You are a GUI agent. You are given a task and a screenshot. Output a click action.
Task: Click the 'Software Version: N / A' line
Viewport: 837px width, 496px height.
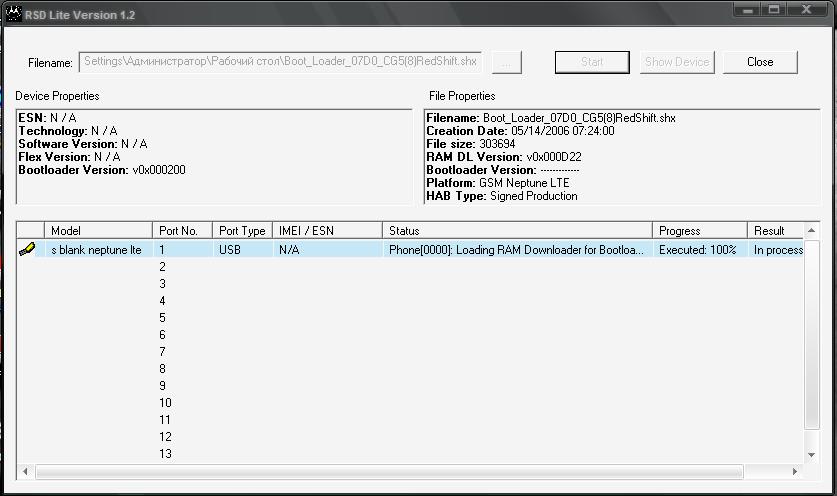(83, 144)
